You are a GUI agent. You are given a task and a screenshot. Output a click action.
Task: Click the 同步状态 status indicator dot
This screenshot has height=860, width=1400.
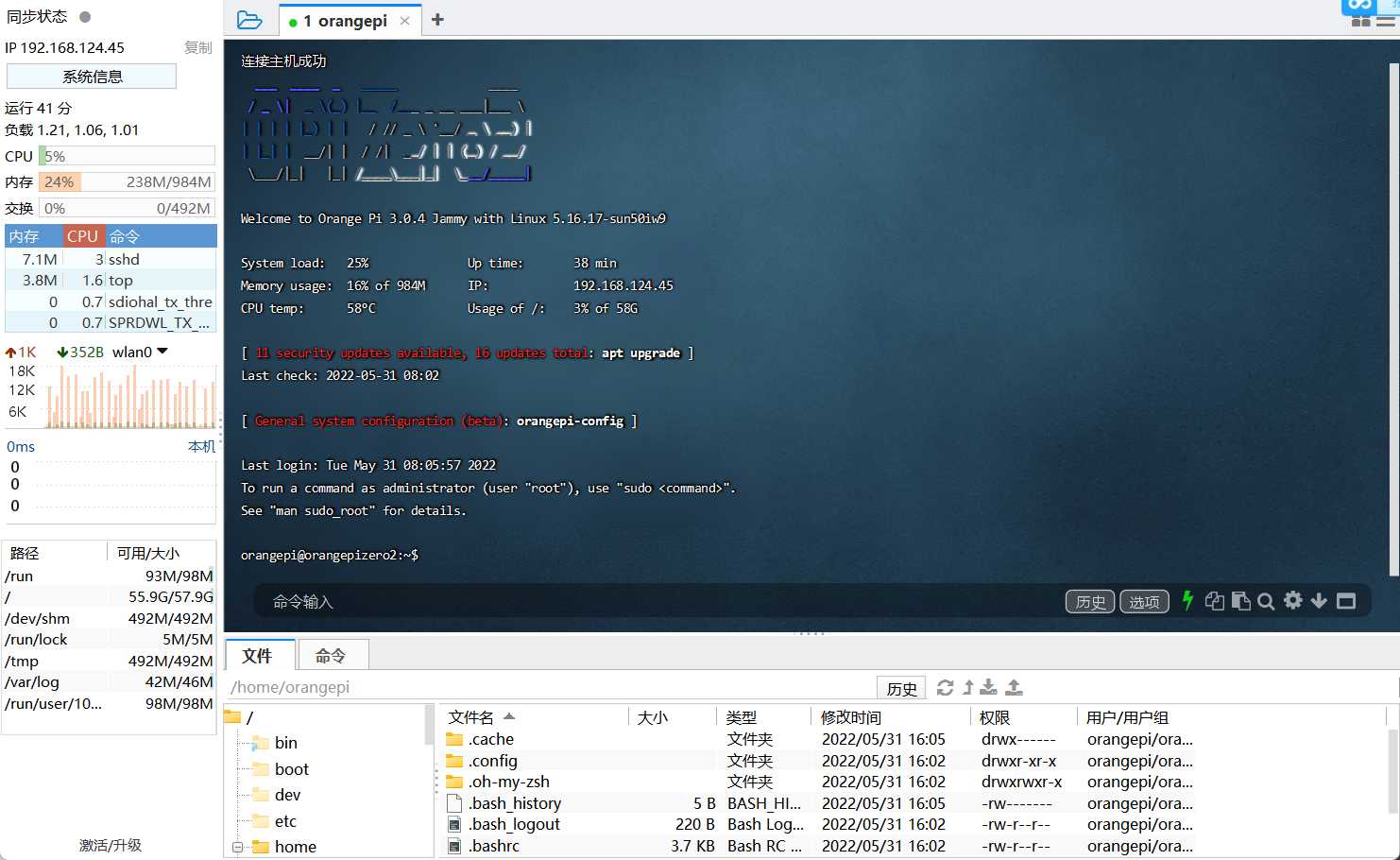click(85, 16)
